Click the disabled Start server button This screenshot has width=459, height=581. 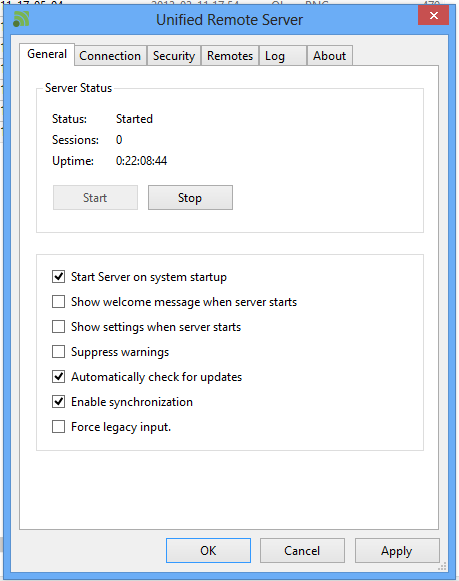tap(95, 198)
